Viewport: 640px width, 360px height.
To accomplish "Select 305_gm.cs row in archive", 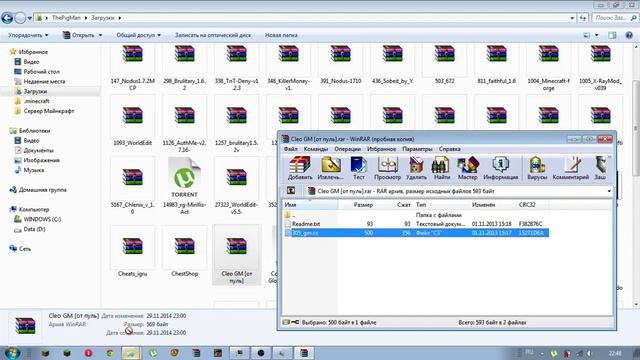I will (416, 233).
